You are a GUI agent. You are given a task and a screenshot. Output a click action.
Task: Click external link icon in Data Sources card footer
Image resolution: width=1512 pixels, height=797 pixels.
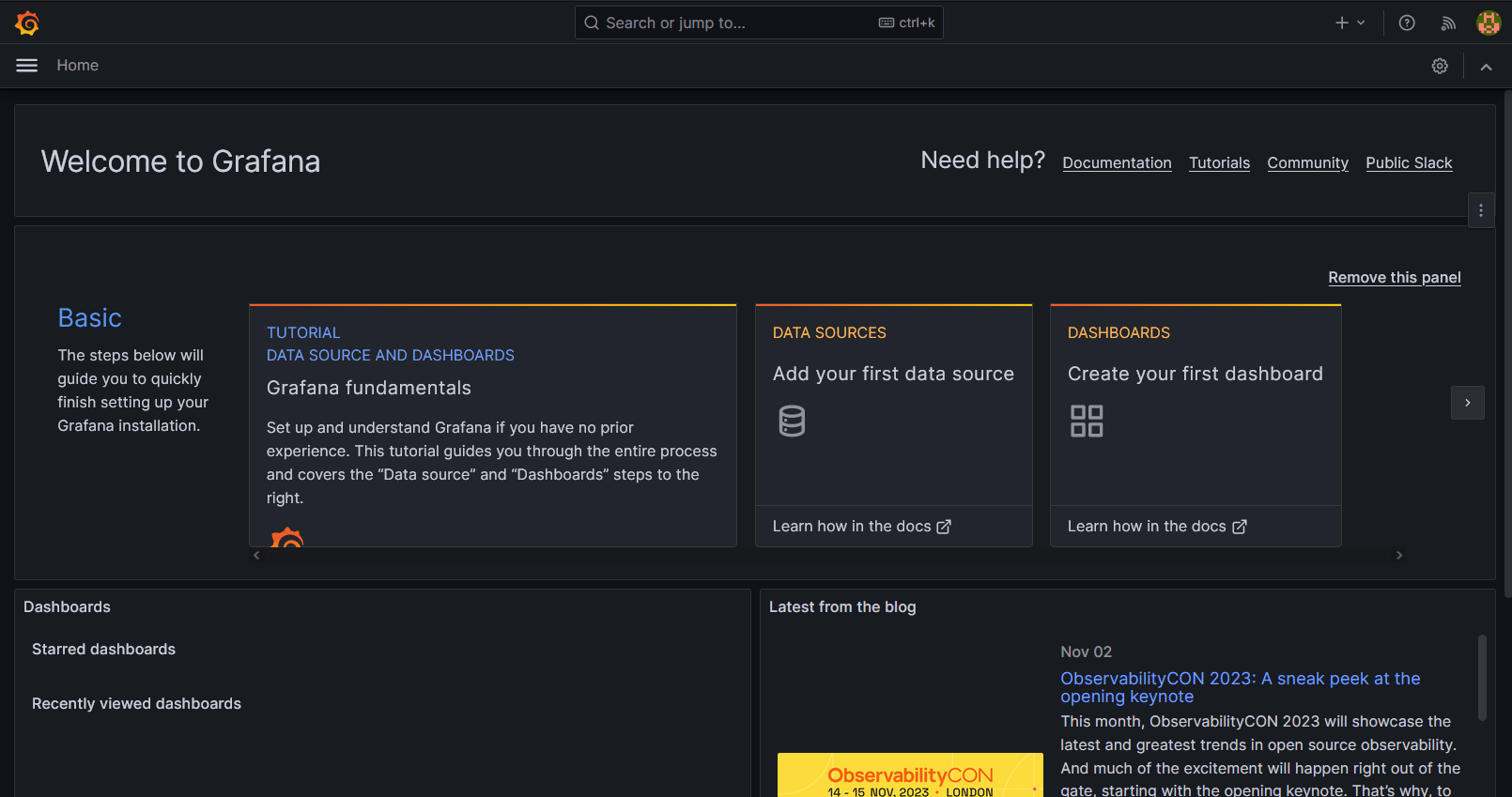tap(944, 527)
